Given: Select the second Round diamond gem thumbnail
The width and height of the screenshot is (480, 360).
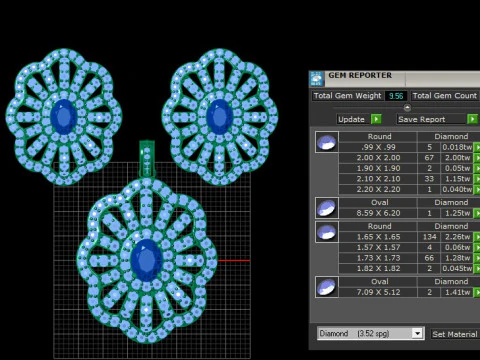Looking at the screenshot, I should click(x=327, y=232).
